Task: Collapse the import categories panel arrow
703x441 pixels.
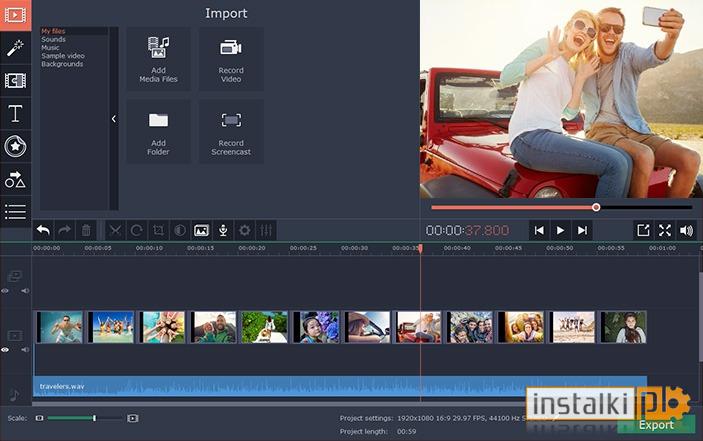Action: tap(114, 119)
